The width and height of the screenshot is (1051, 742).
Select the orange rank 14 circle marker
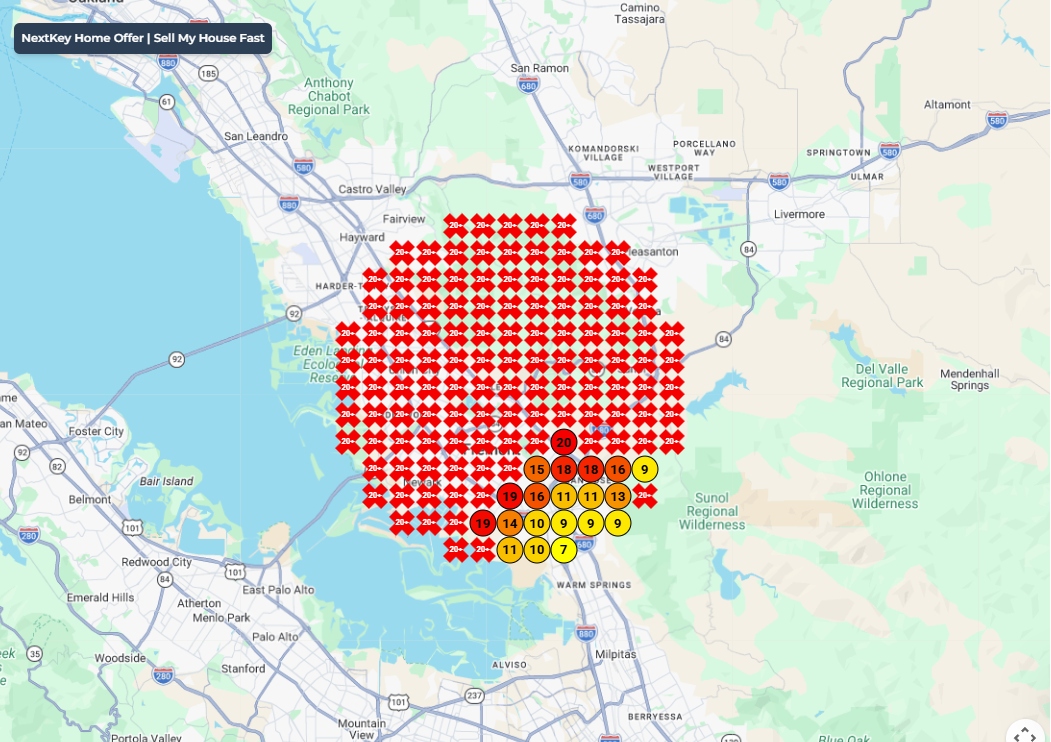tap(510, 523)
